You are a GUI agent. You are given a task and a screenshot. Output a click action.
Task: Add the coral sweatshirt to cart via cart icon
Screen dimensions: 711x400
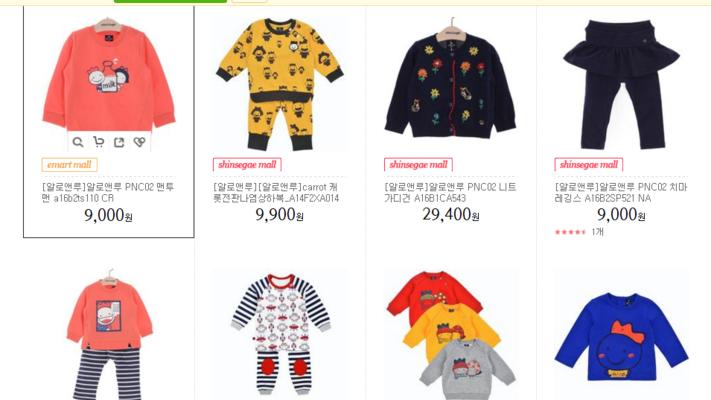click(x=98, y=142)
